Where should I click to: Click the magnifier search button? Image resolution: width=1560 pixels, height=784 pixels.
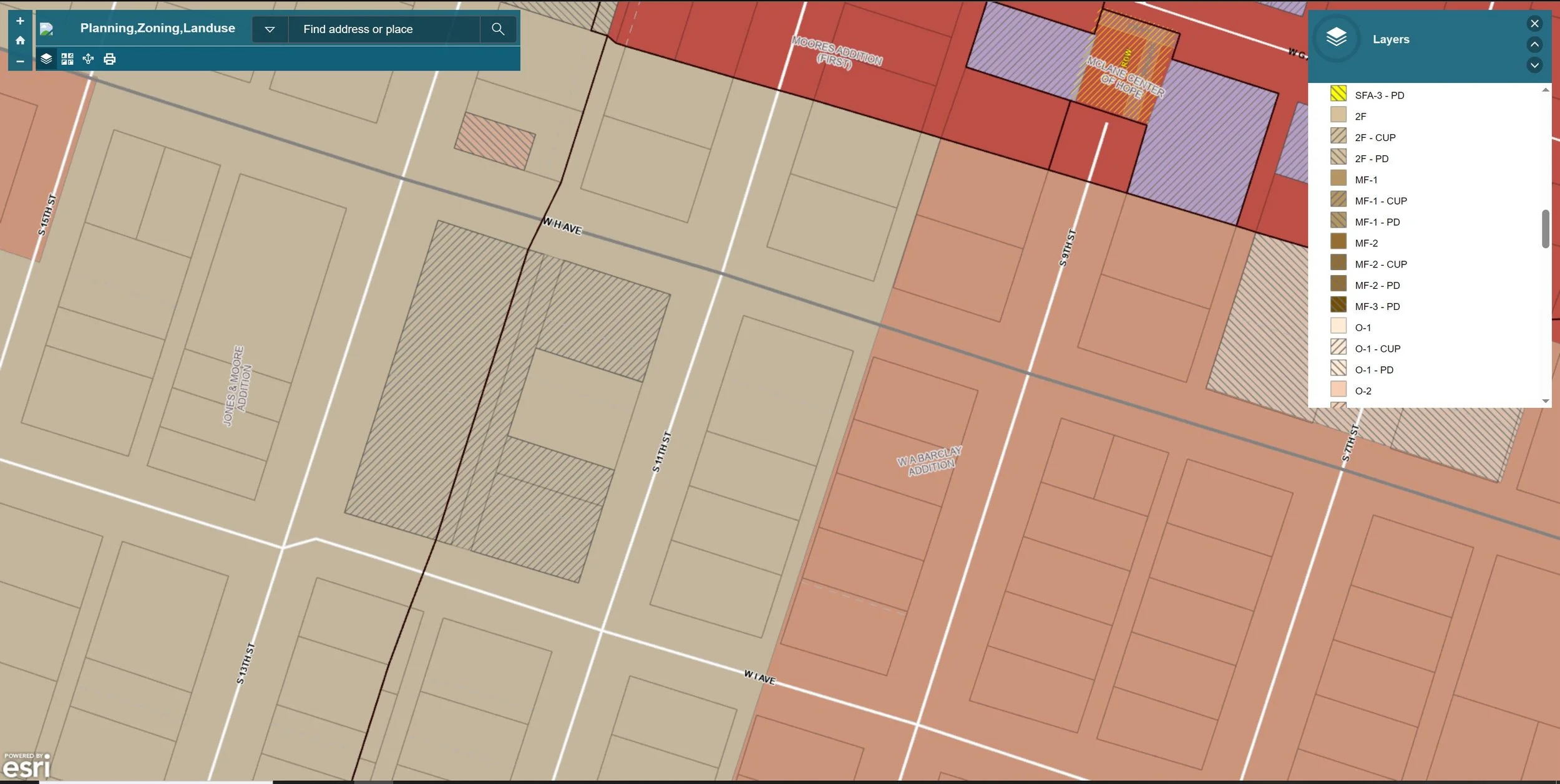497,29
